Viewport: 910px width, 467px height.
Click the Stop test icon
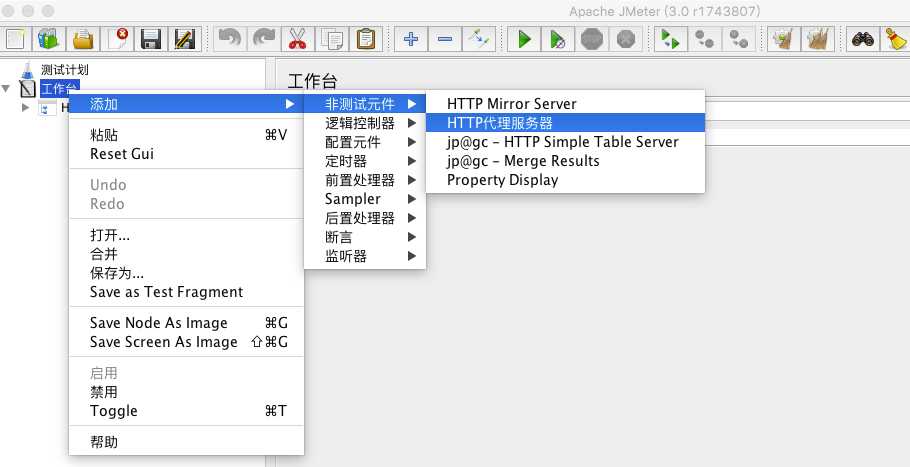tap(592, 39)
